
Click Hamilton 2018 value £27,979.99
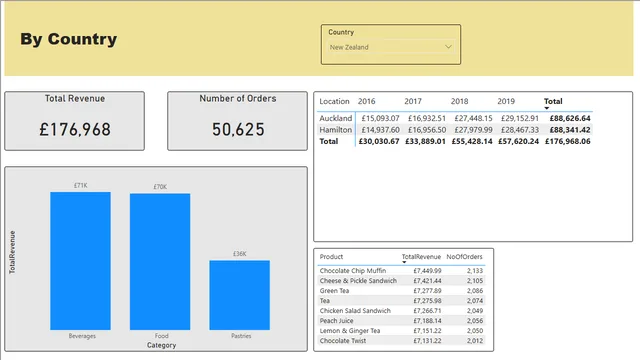(x=473, y=130)
